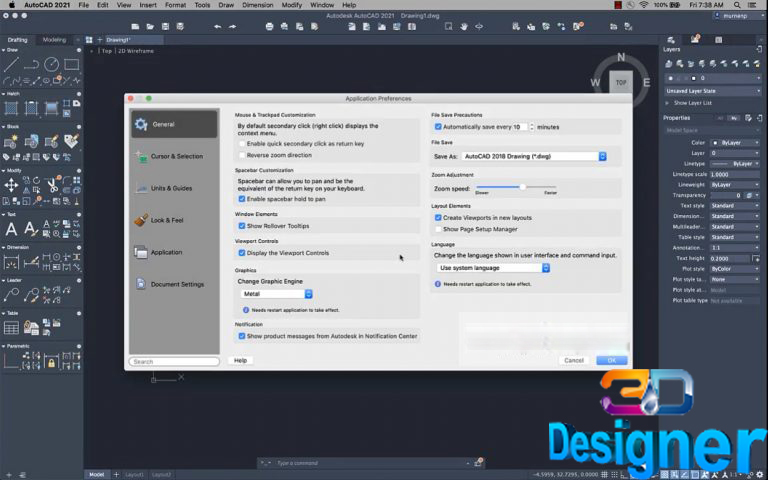Open the Dimension menu in menu bar

(x=258, y=5)
